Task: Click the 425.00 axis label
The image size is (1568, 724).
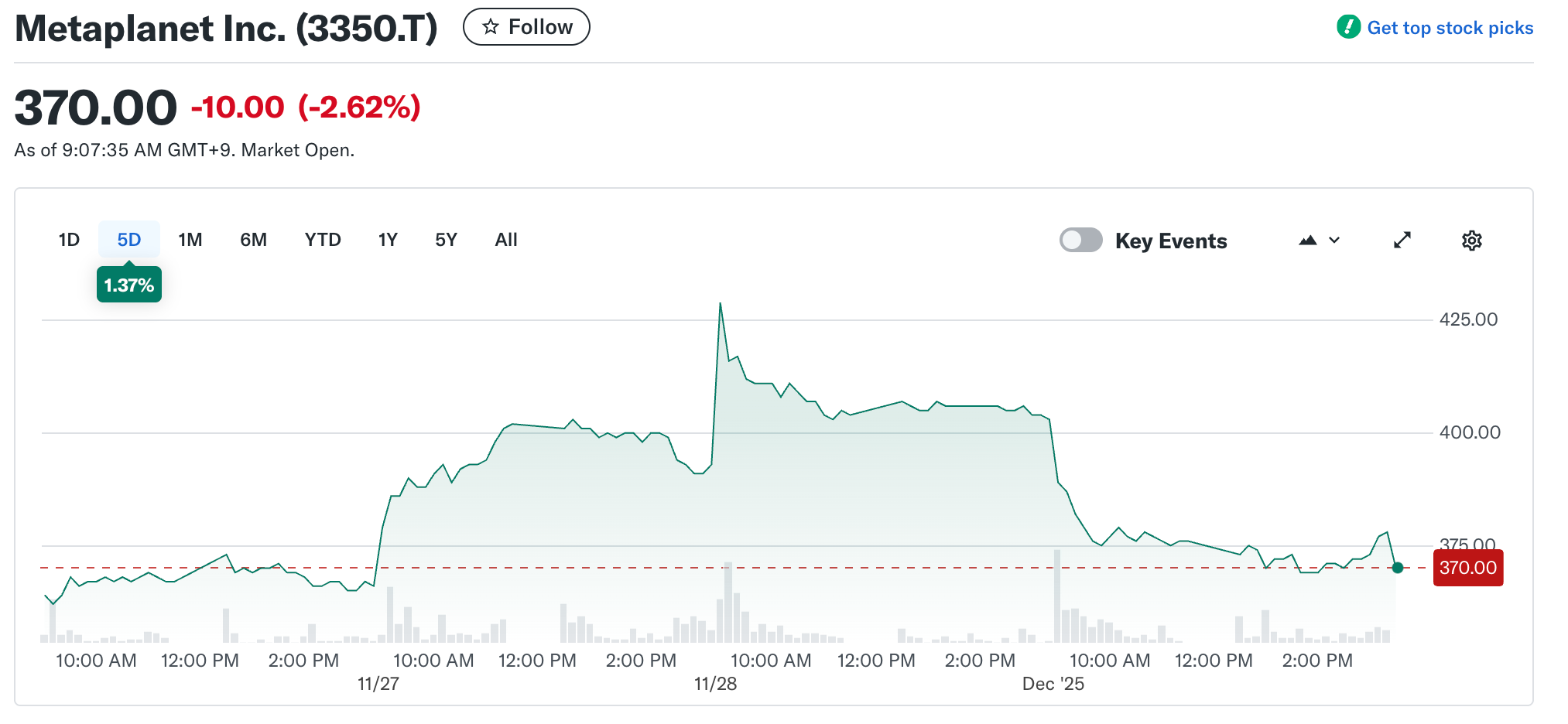Action: pyautogui.click(x=1468, y=319)
